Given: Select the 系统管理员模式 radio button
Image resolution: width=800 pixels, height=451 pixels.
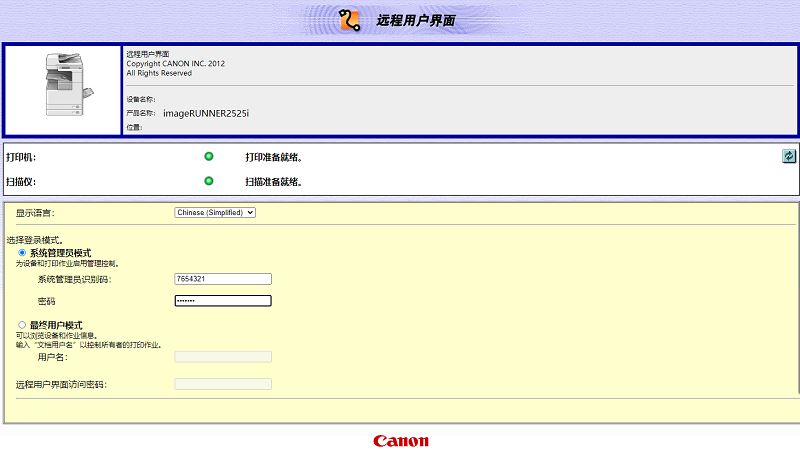Looking at the screenshot, I should point(22,253).
